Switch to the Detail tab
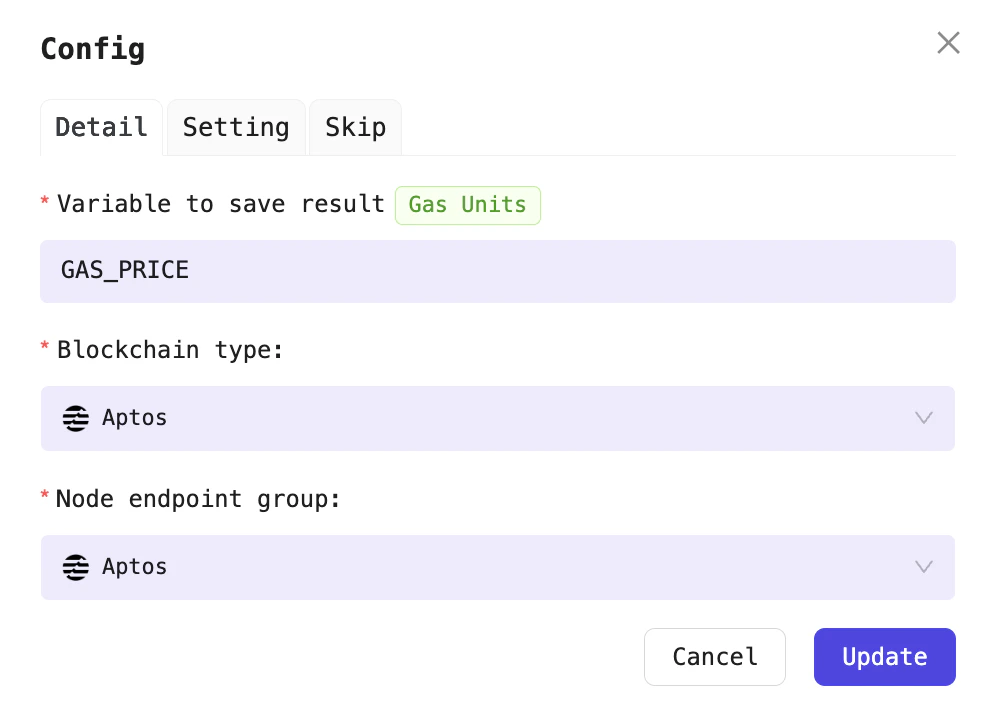Viewport: 984px width, 708px height. coord(101,128)
